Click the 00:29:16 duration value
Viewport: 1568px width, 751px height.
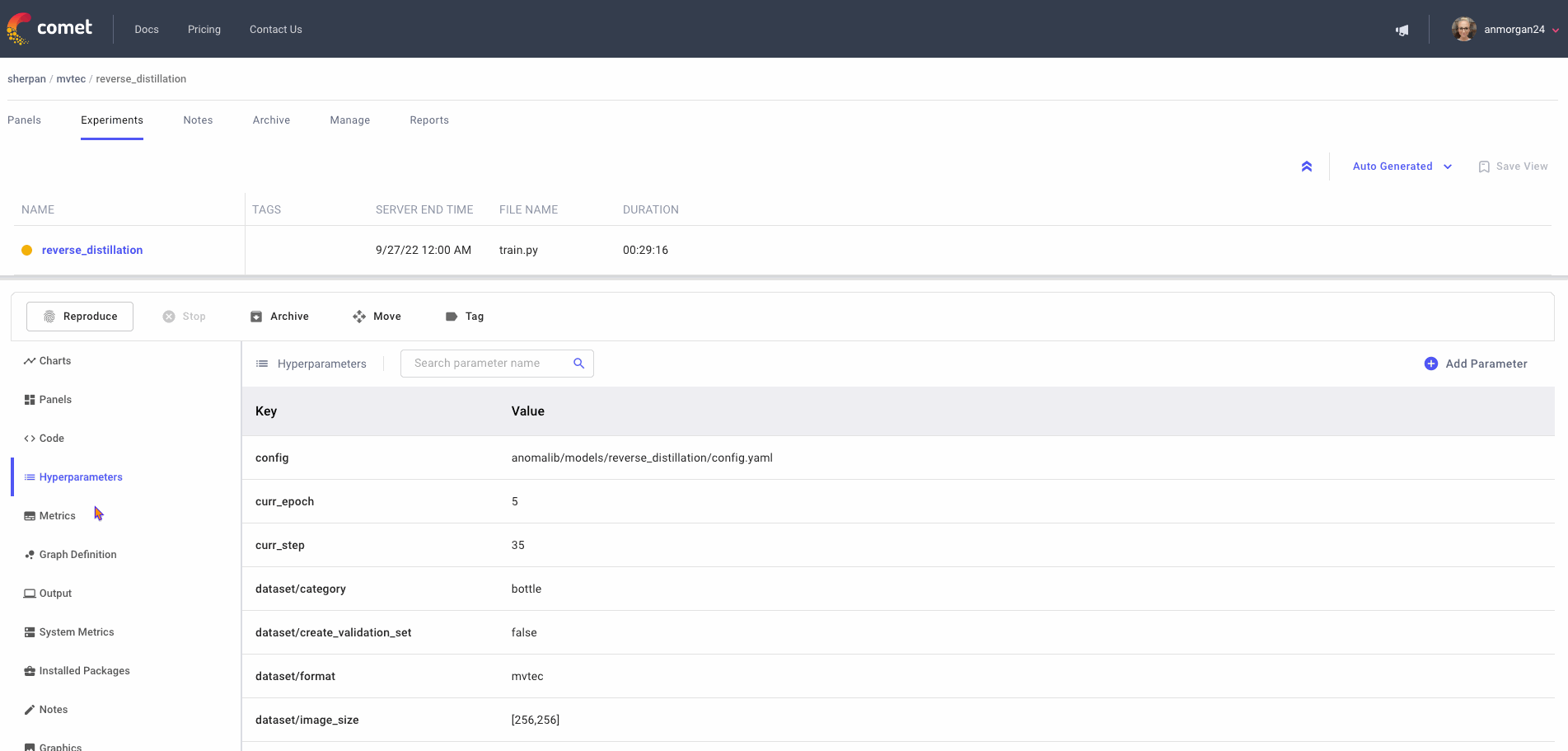pos(645,250)
